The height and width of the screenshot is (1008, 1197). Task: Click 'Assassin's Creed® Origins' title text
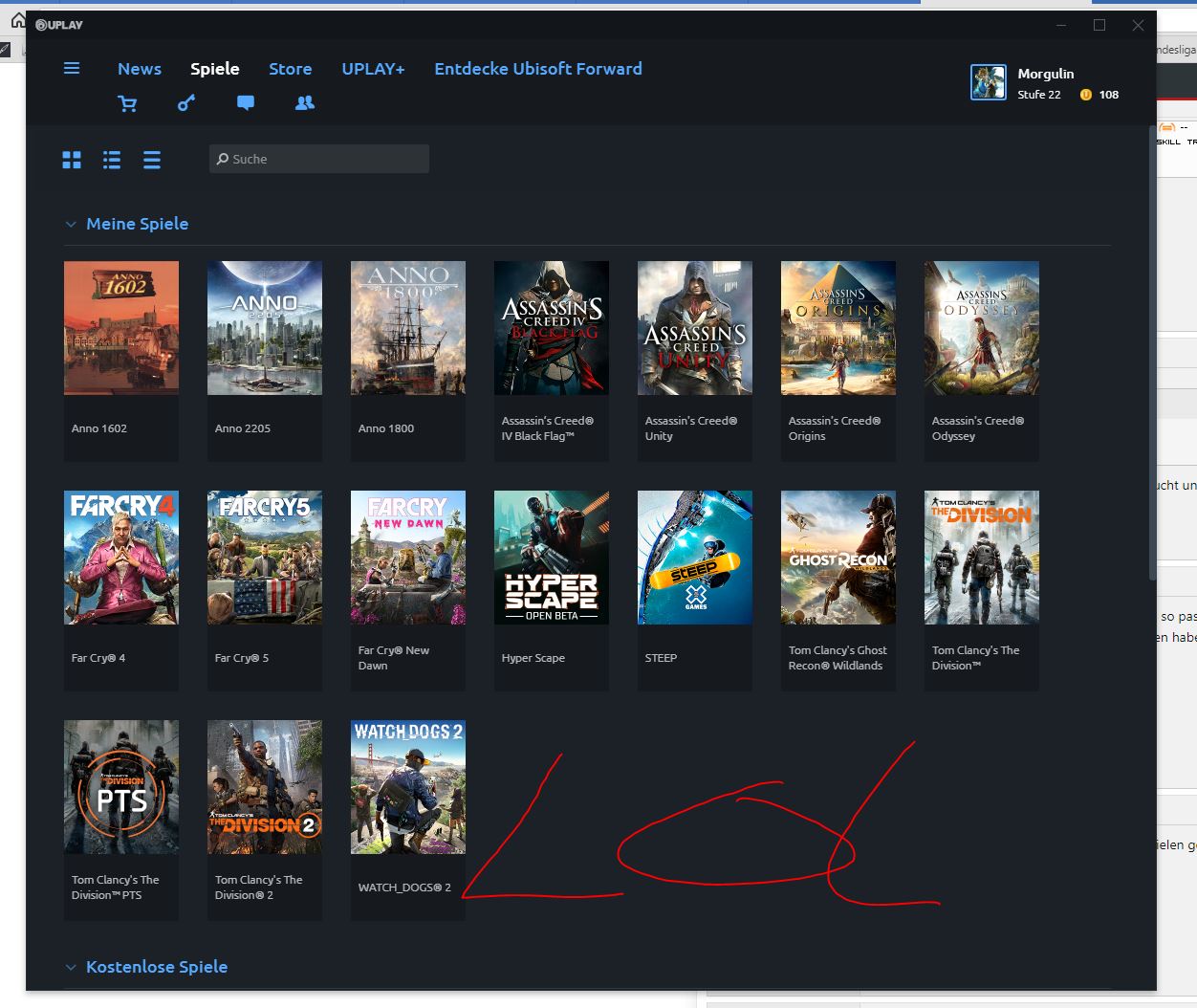coord(835,428)
